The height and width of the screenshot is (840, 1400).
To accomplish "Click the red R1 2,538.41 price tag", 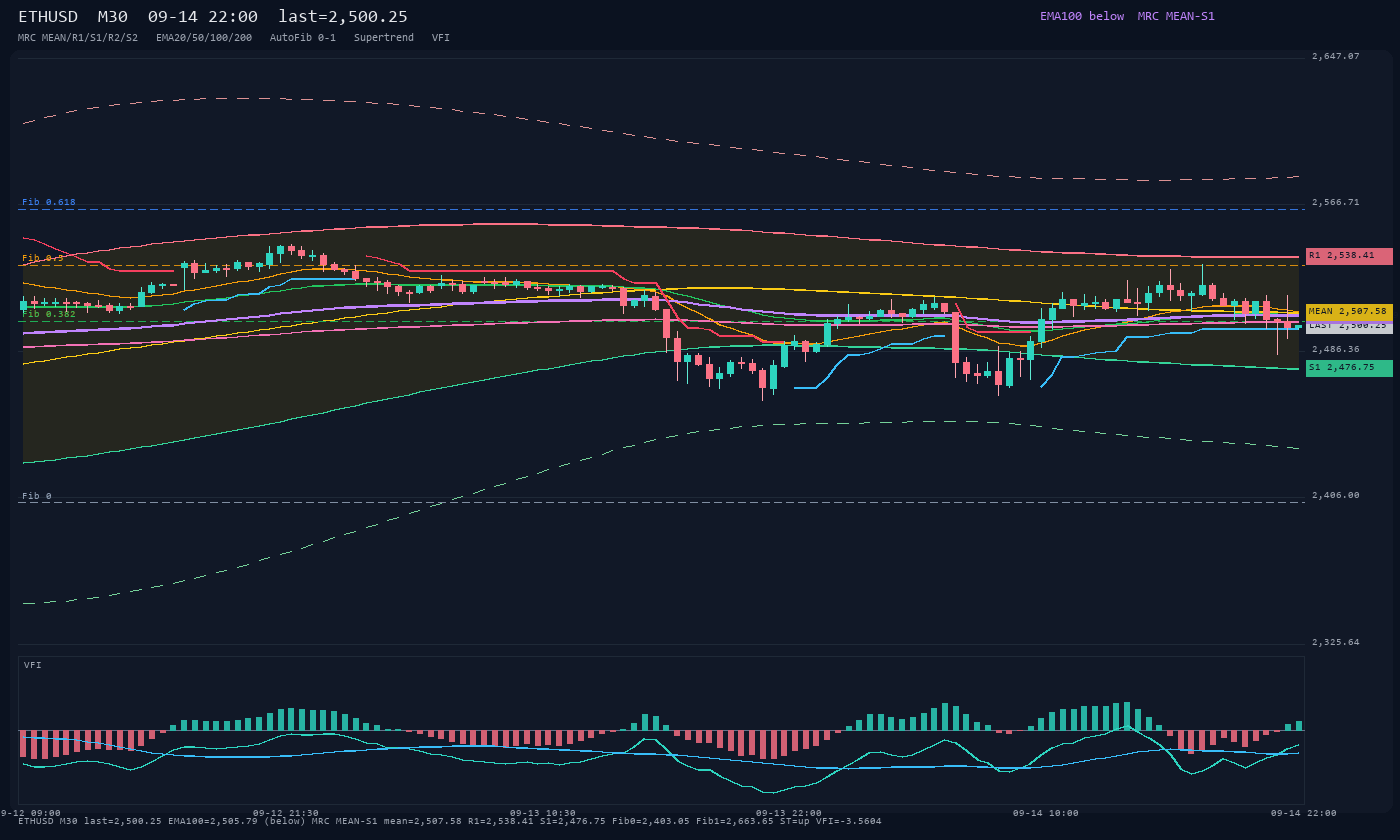I will pyautogui.click(x=1349, y=256).
